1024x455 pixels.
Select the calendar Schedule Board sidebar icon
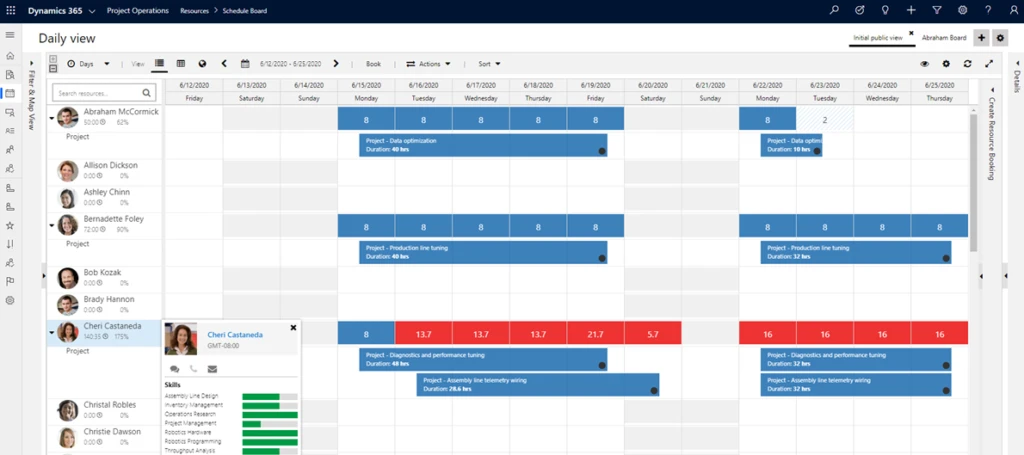click(10, 93)
